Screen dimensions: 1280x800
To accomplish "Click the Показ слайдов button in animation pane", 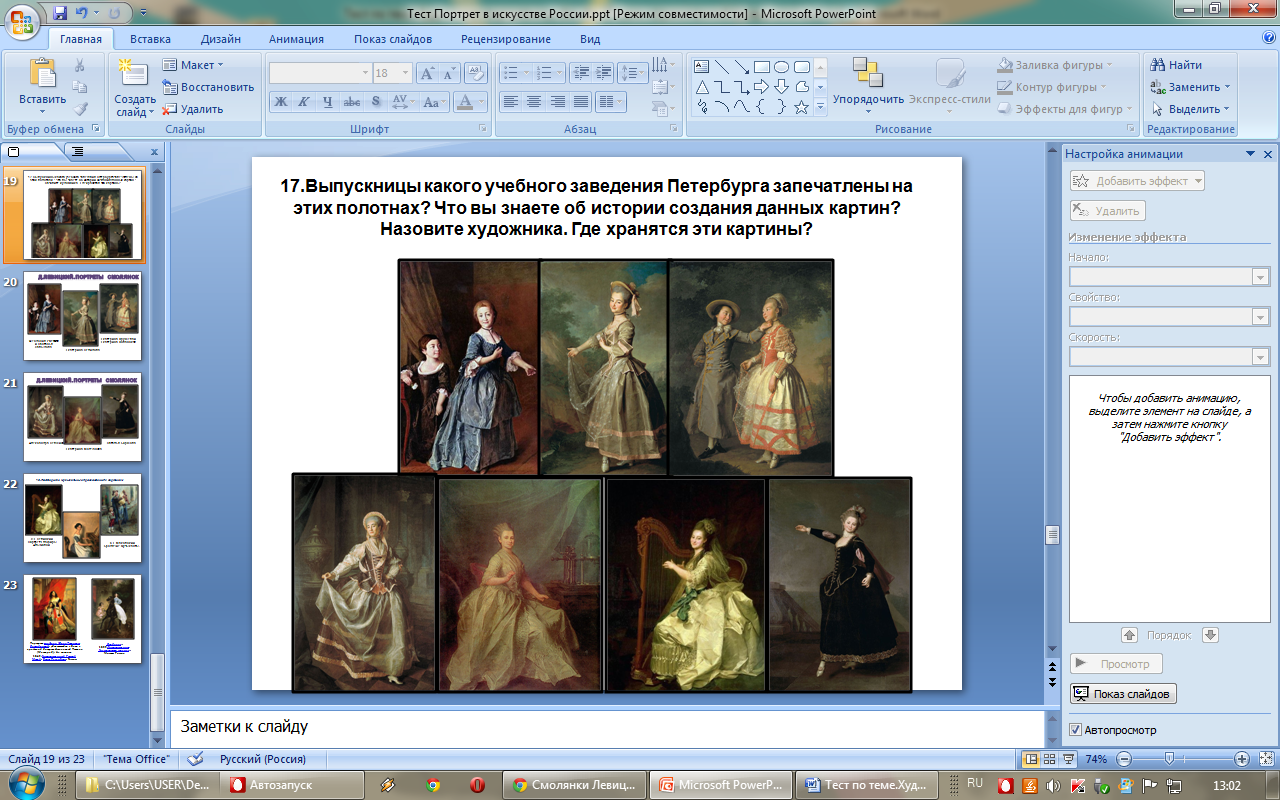I will pyautogui.click(x=1123, y=694).
